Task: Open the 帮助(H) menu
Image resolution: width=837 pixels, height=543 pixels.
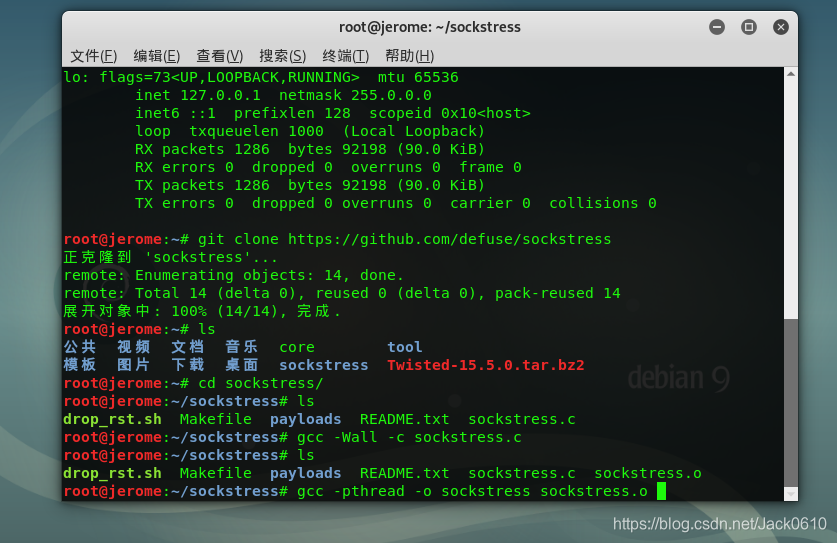Action: [409, 56]
